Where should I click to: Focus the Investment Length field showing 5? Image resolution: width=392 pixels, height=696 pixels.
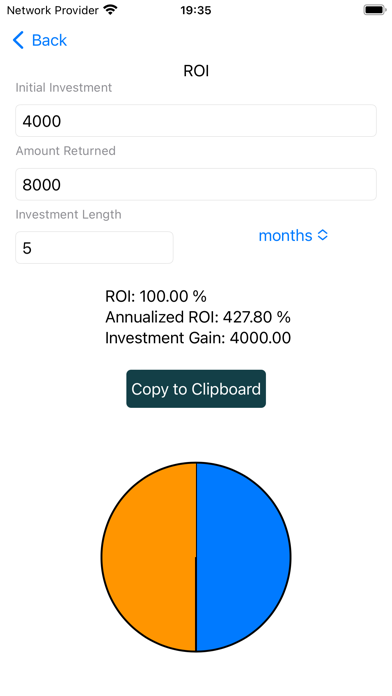coord(94,248)
